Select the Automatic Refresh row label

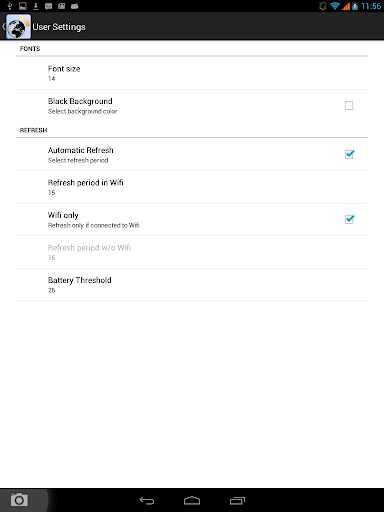(x=81, y=150)
